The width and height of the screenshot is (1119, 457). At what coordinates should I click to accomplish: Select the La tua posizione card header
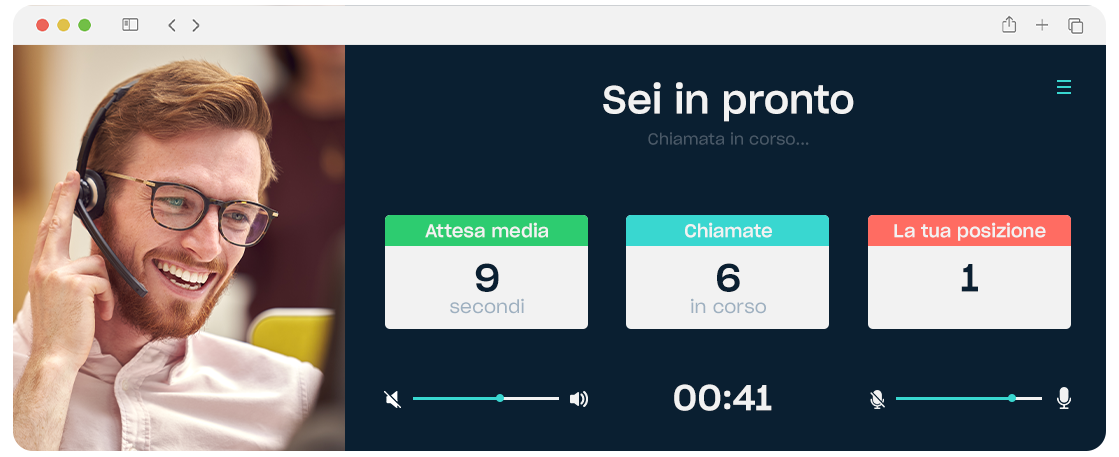click(x=969, y=231)
